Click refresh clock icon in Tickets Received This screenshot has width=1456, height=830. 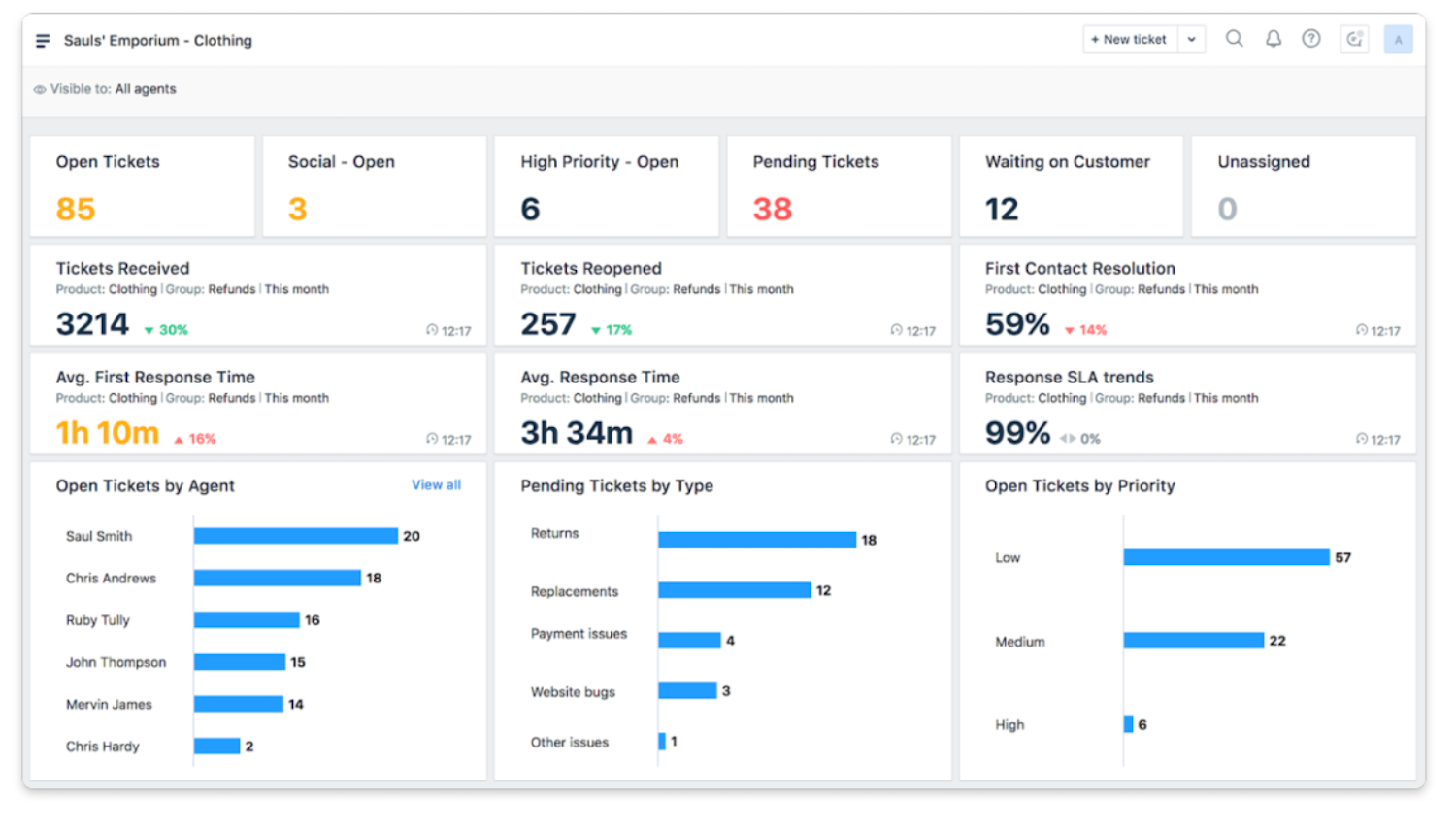tap(432, 331)
